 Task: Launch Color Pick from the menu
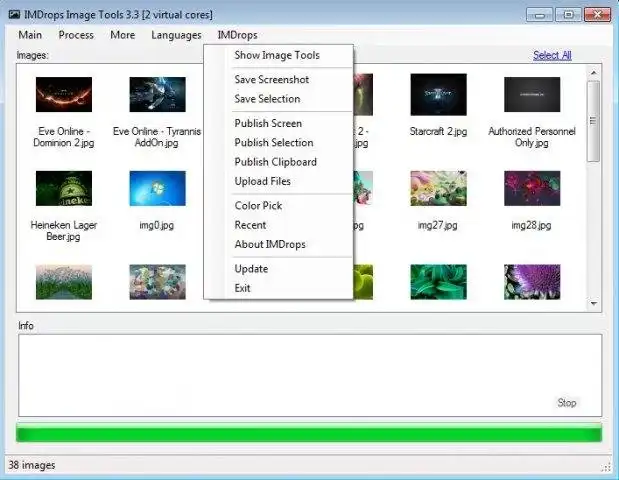click(258, 206)
